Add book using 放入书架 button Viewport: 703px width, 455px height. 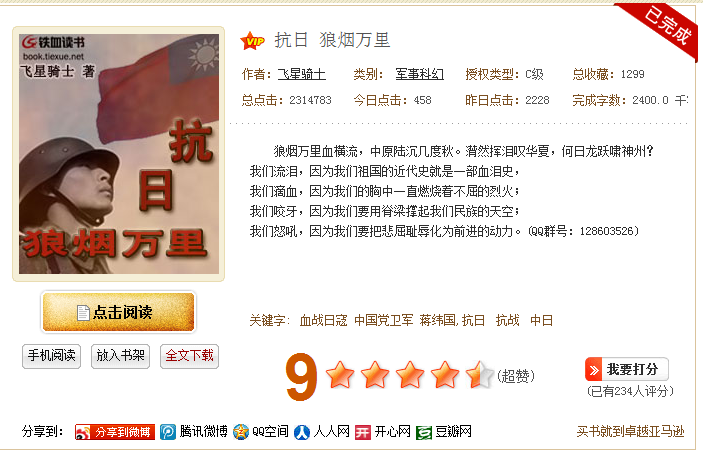tap(120, 356)
